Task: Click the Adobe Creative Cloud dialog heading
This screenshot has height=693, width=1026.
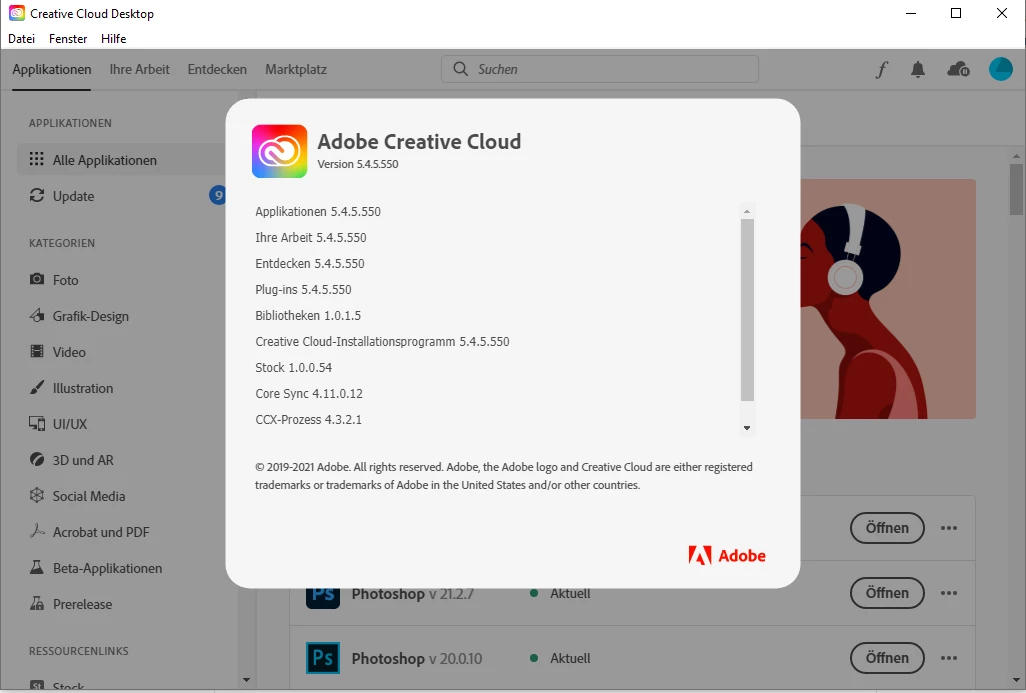Action: (419, 141)
